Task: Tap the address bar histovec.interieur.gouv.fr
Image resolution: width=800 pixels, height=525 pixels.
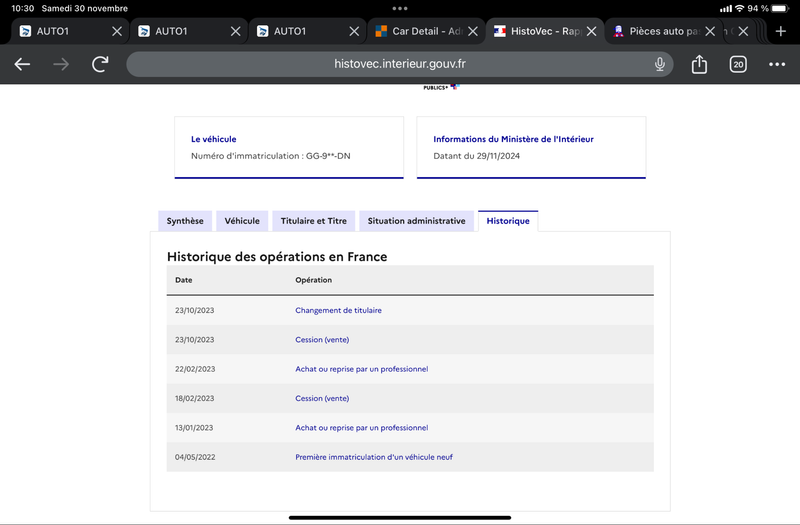Action: (x=399, y=64)
